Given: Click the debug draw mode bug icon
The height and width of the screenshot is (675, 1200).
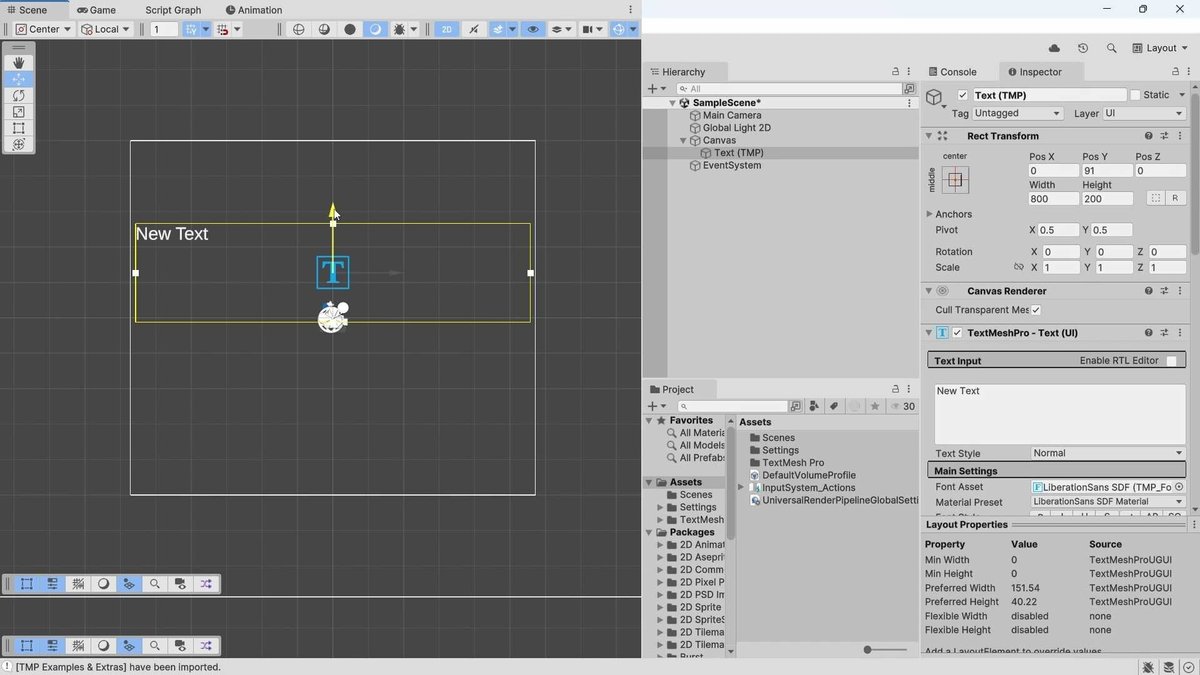Looking at the screenshot, I should click(400, 29).
